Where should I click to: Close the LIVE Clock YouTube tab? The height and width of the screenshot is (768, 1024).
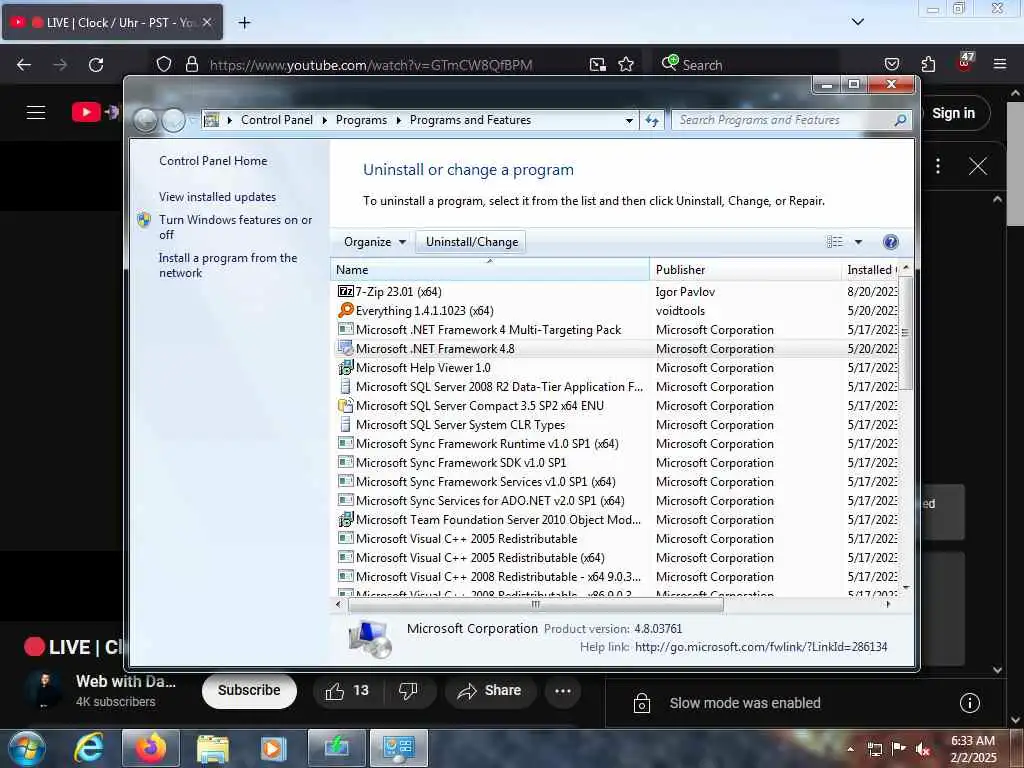pyautogui.click(x=206, y=22)
